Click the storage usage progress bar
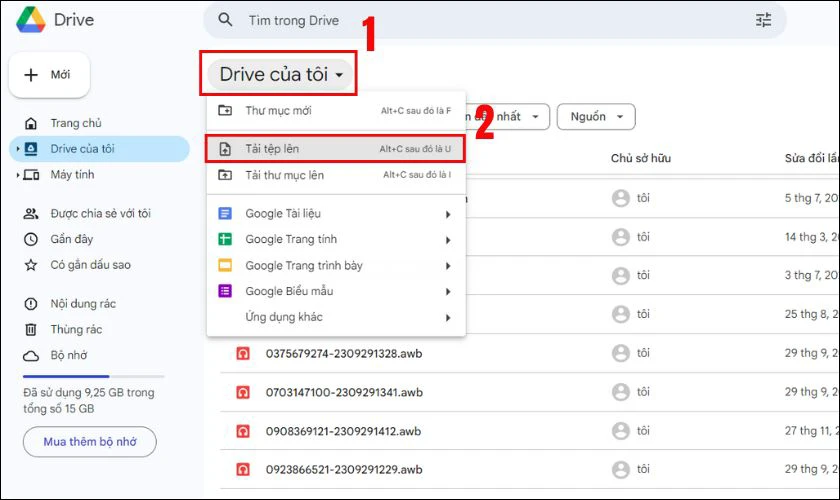This screenshot has width=840, height=500. tap(94, 376)
